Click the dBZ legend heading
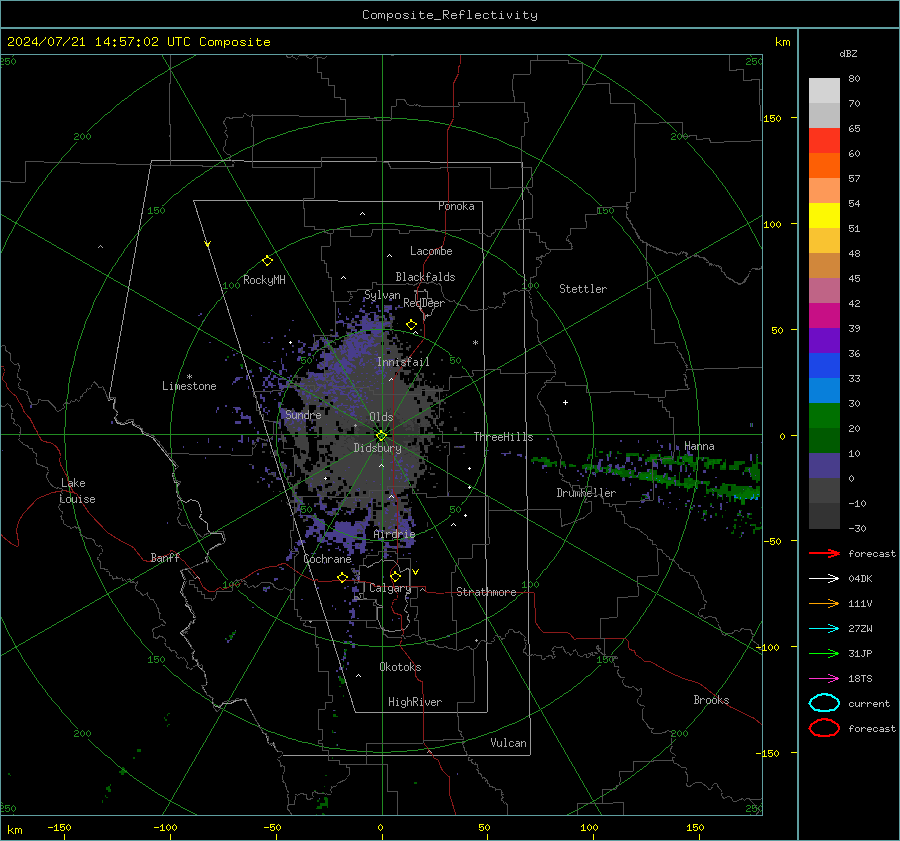The image size is (900, 841). coord(848,53)
